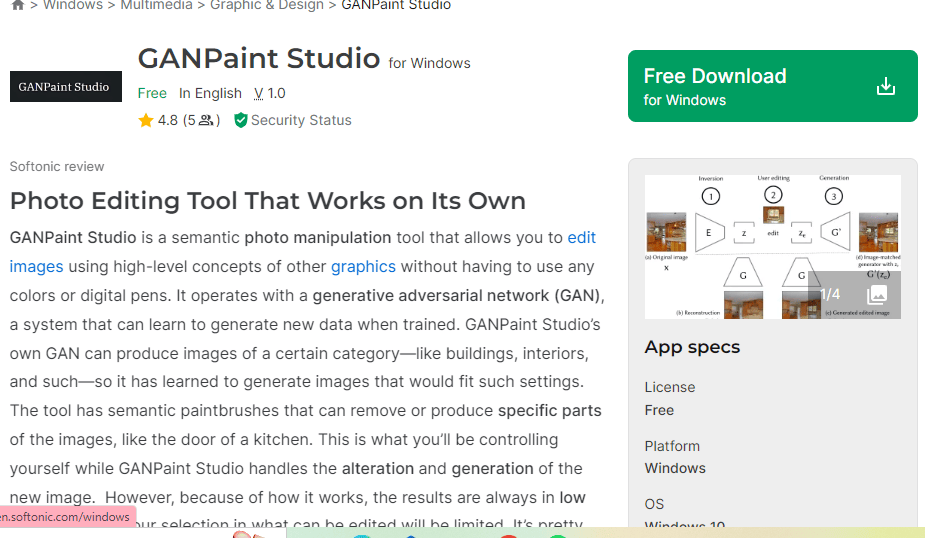The height and width of the screenshot is (538, 925).
Task: Click the user reviews people icon
Action: pyautogui.click(x=206, y=121)
